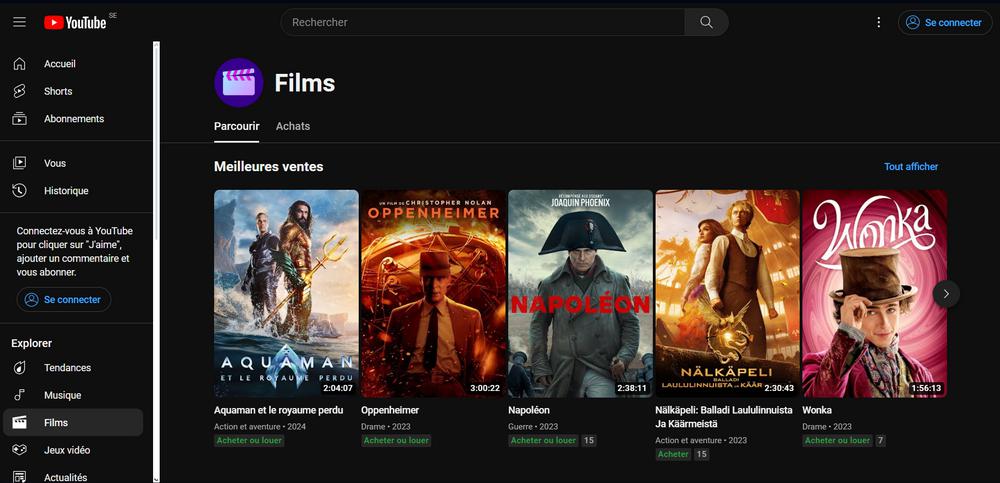
Task: Open Shorts from the sidebar
Action: (x=58, y=91)
